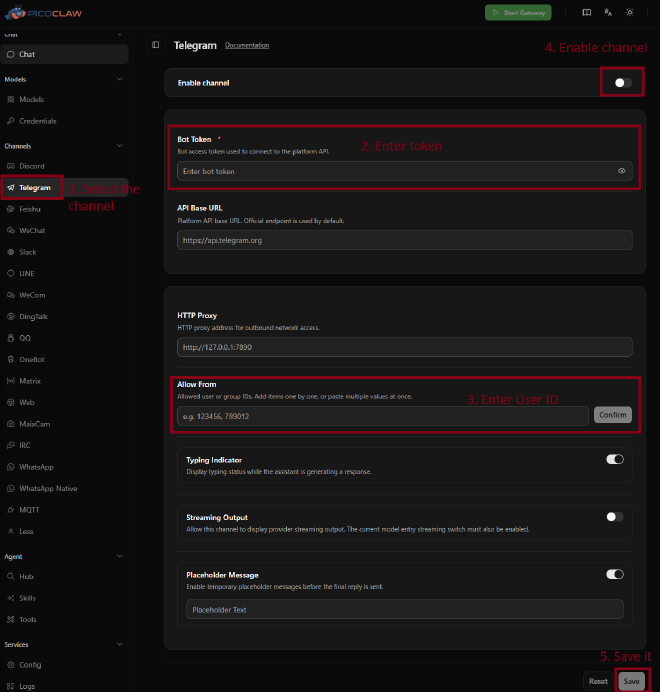660x692 pixels.
Task: Collapse the Services section chevron
Action: click(120, 644)
